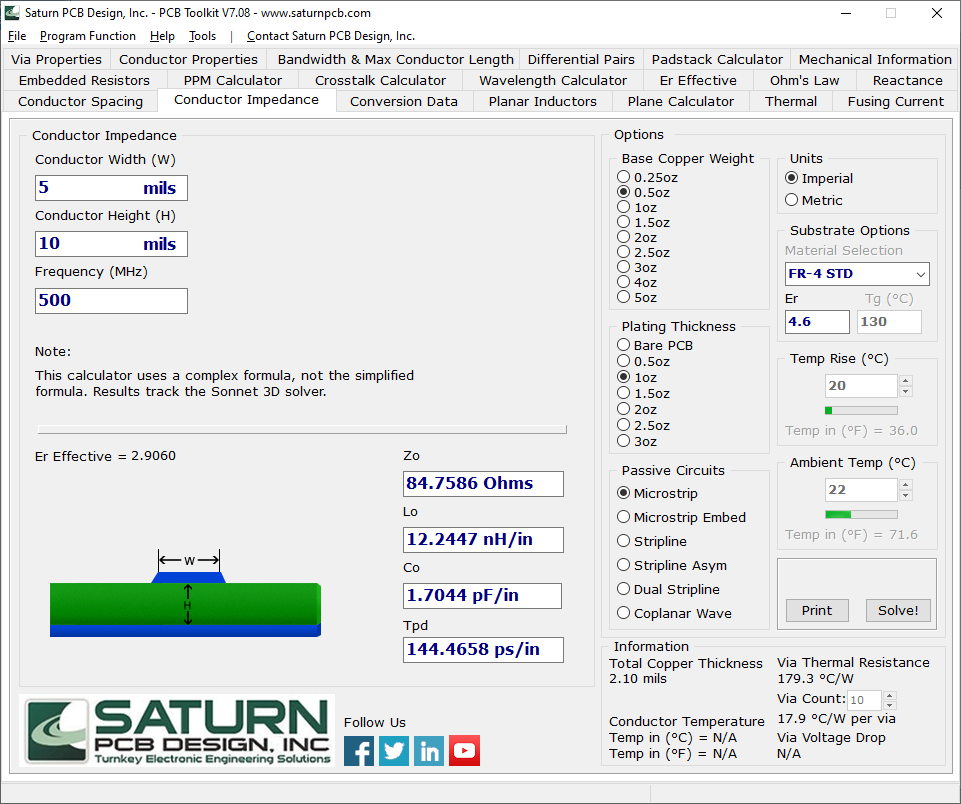This screenshot has width=961, height=804.
Task: Open Saturn PCB's Twitter page
Action: tap(394, 750)
